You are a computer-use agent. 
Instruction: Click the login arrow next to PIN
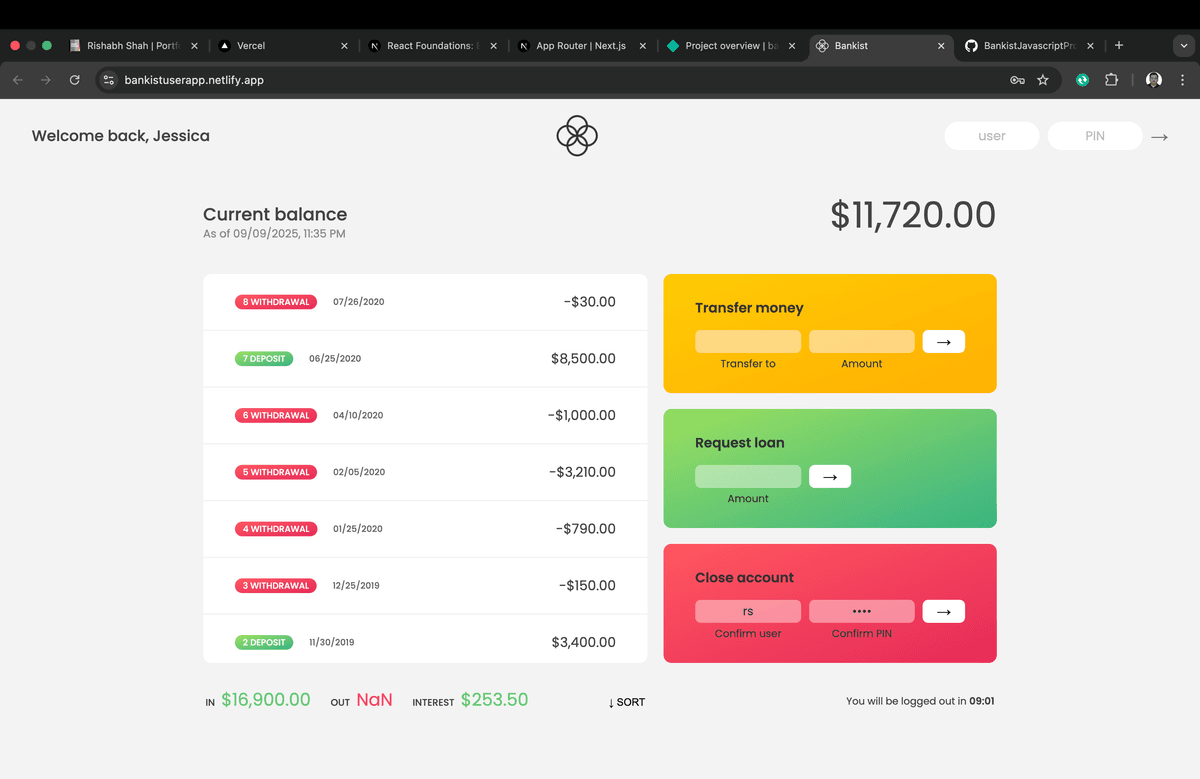click(1159, 137)
